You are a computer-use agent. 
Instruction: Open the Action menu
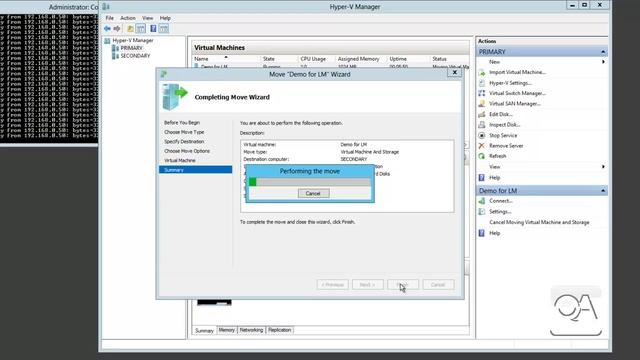(128, 18)
